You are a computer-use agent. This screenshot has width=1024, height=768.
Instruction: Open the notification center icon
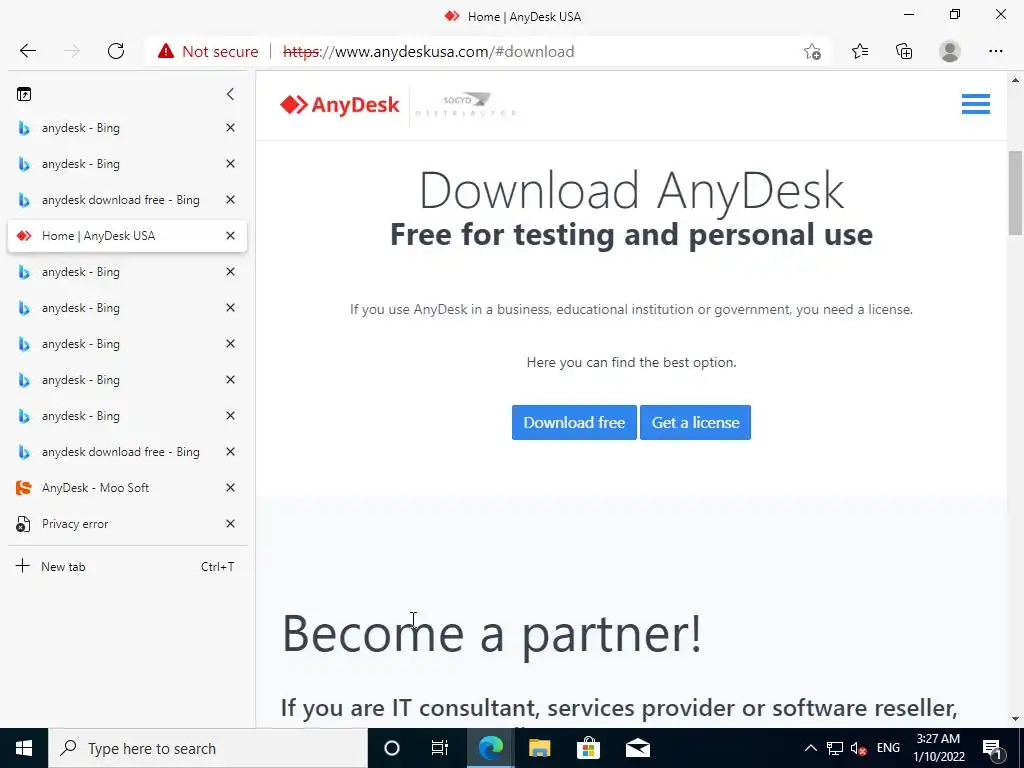992,748
